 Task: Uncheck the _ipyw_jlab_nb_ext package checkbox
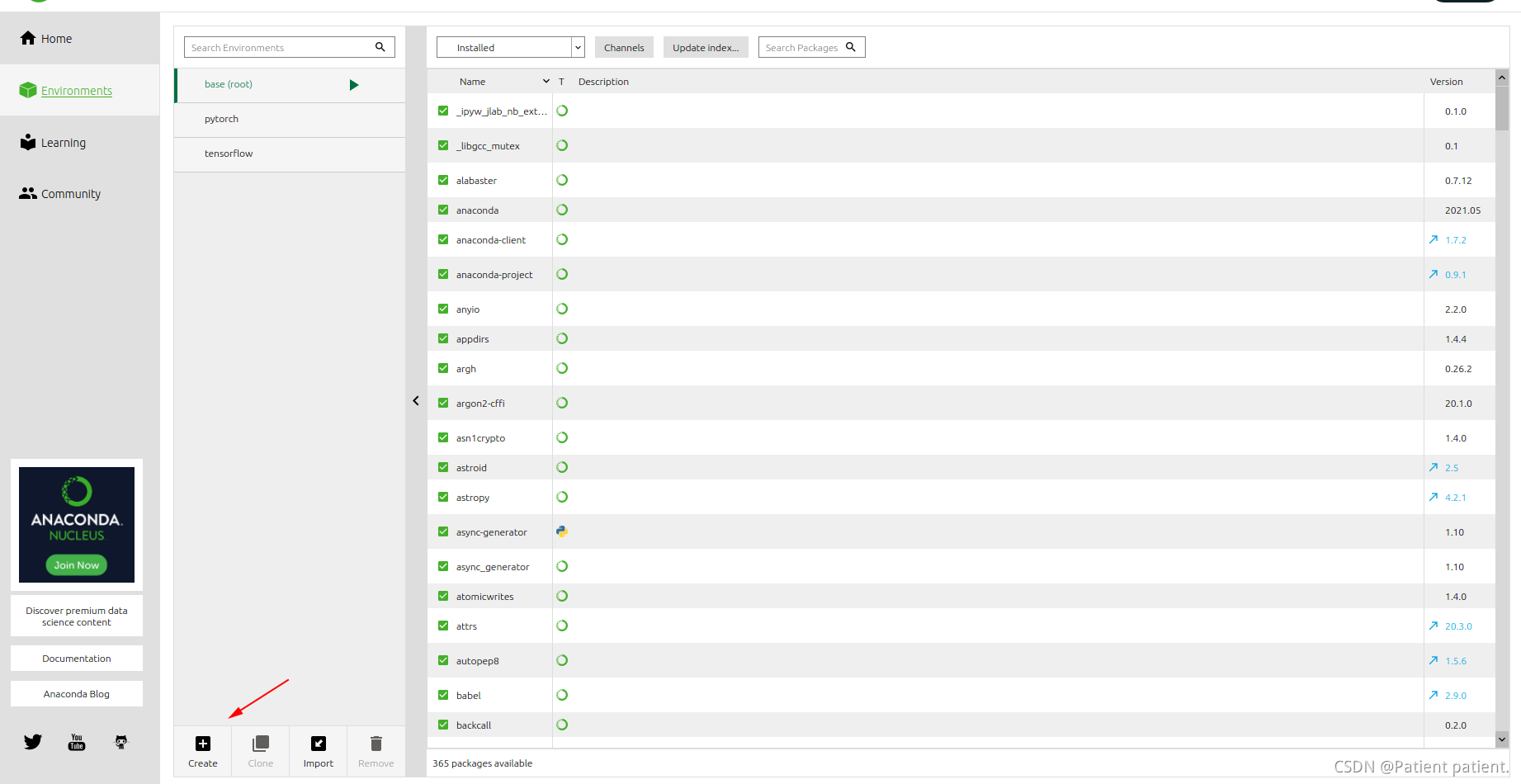click(x=443, y=111)
